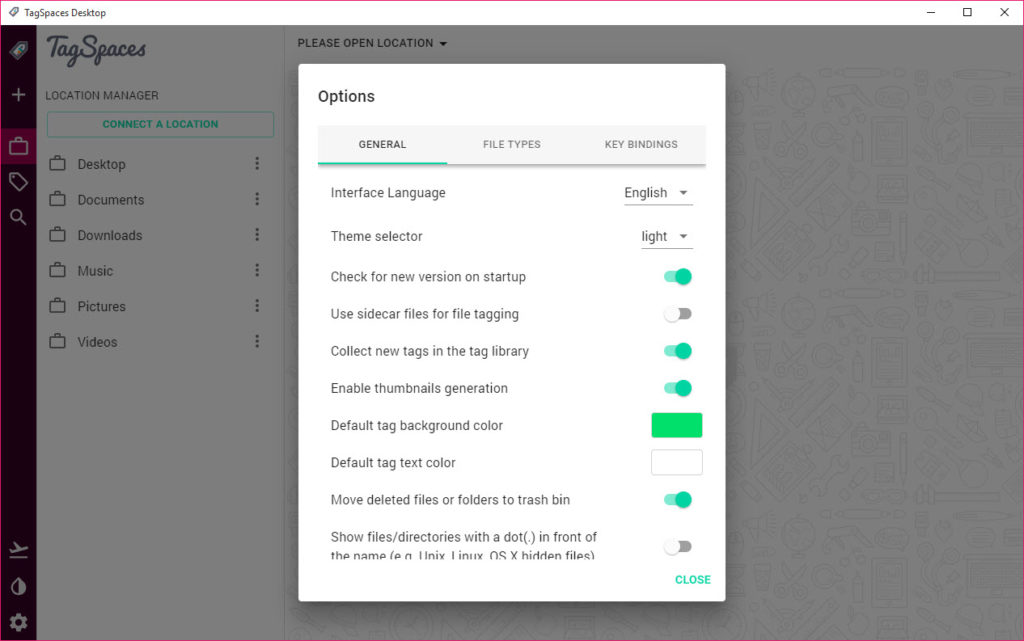Select the Tag Library sidebar icon

click(x=18, y=181)
